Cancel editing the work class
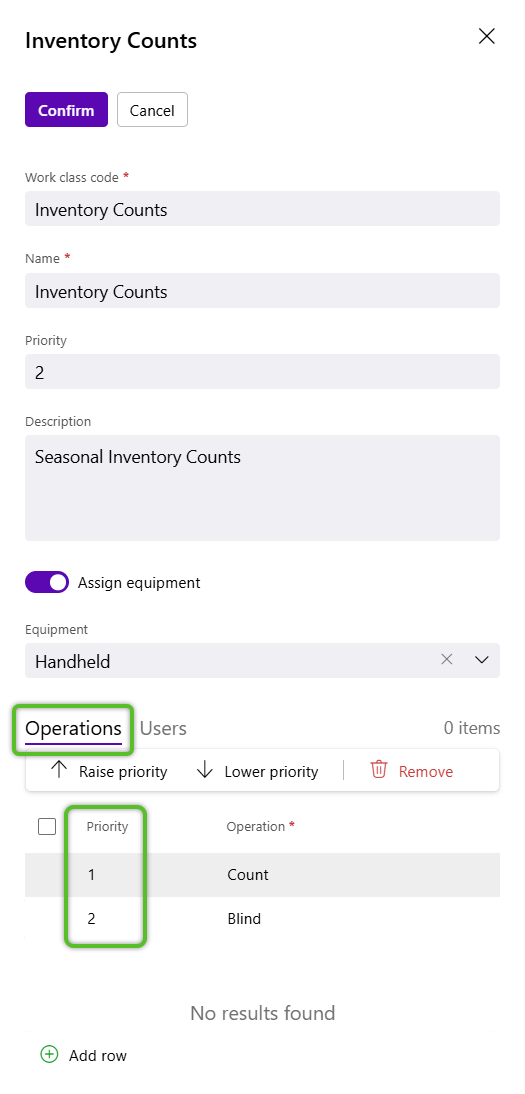 (152, 110)
